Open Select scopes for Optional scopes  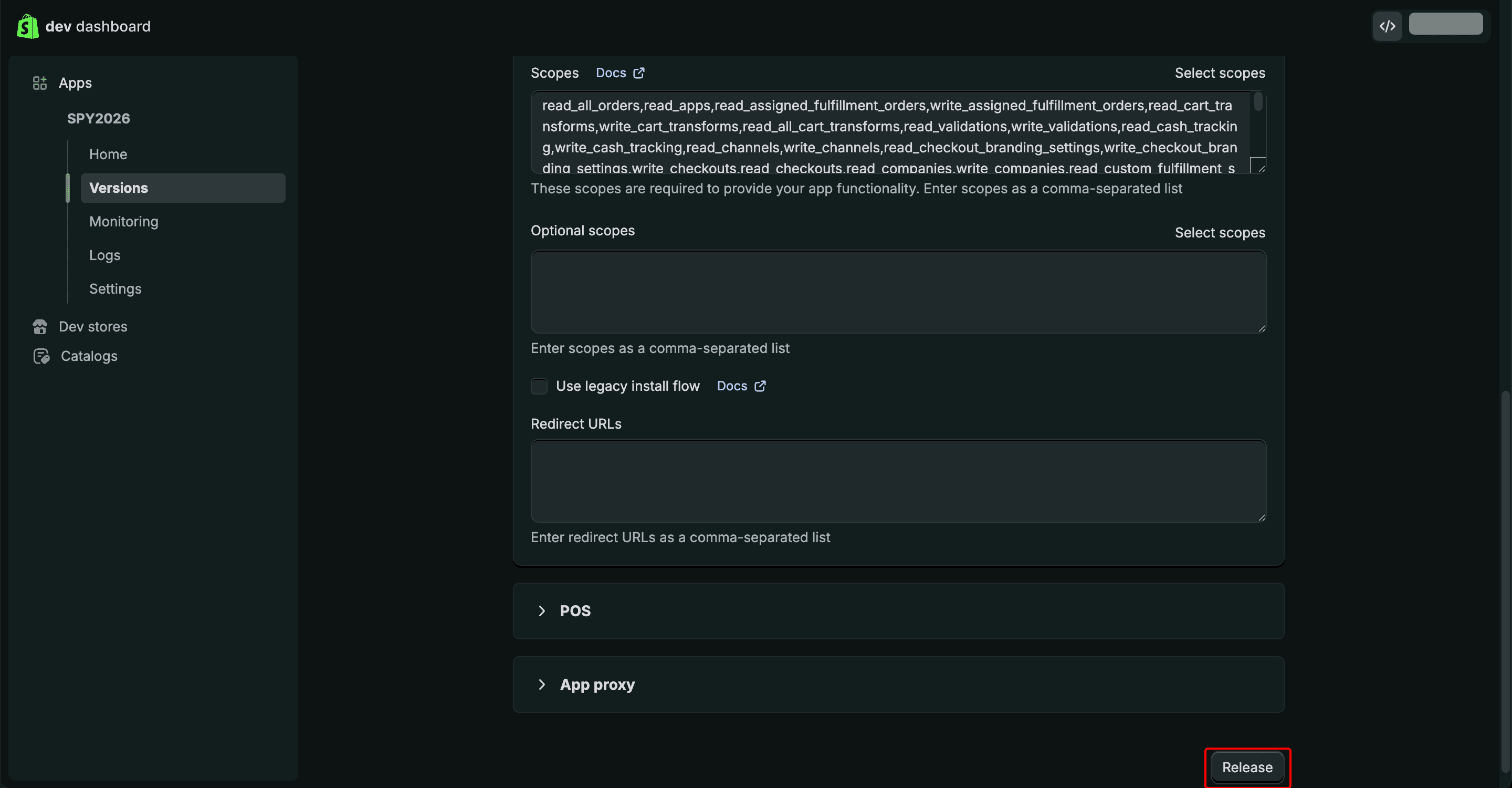(x=1220, y=233)
